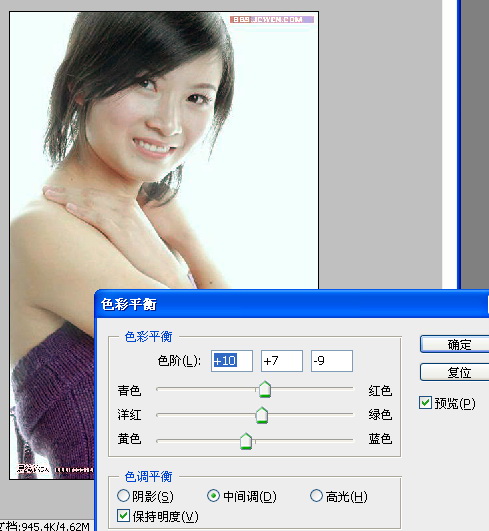Screen dimensions: 489x531
Task: Click the second 色阶 field showing +7
Action: (x=282, y=361)
